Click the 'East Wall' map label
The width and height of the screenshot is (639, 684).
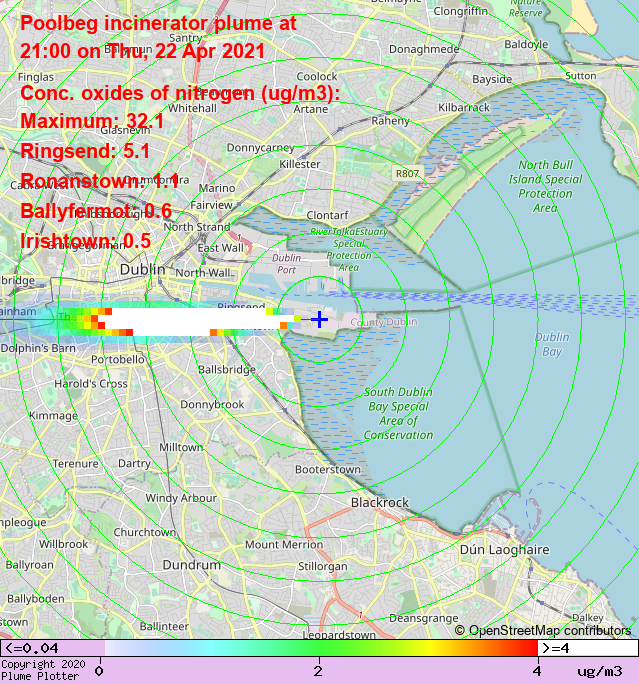(x=221, y=248)
